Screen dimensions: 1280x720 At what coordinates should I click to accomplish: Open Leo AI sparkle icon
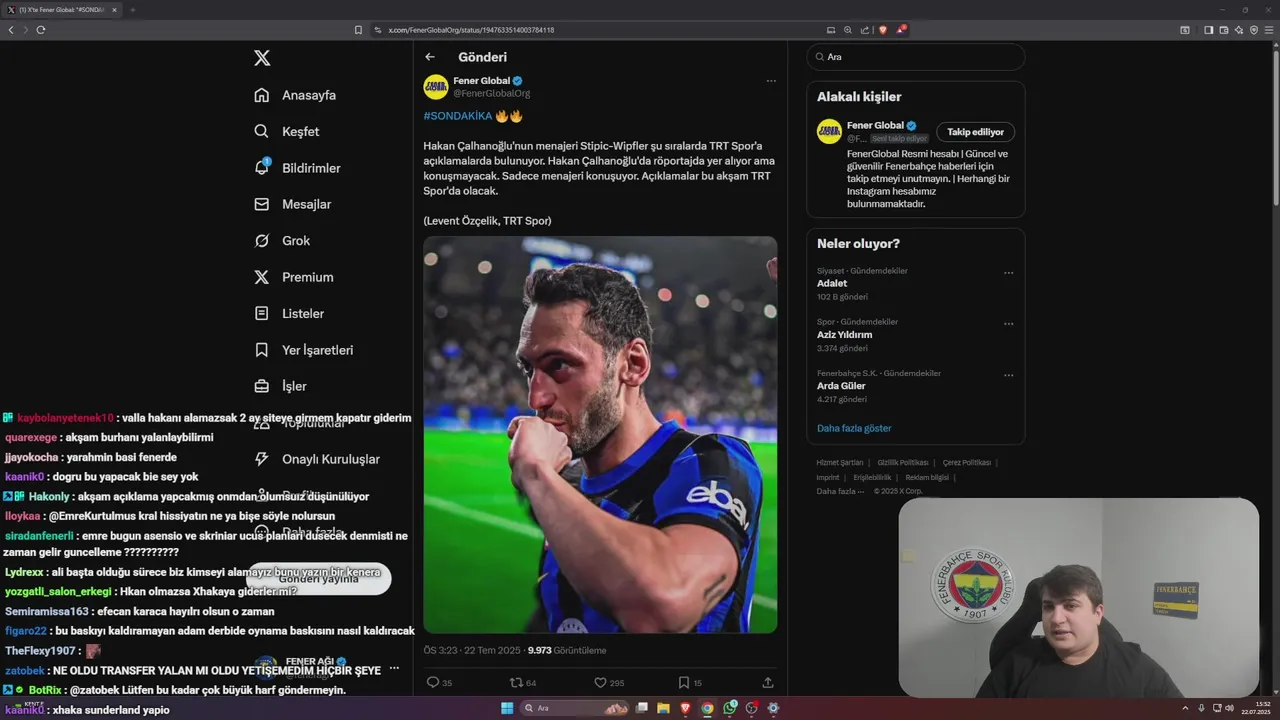[x=1239, y=30]
